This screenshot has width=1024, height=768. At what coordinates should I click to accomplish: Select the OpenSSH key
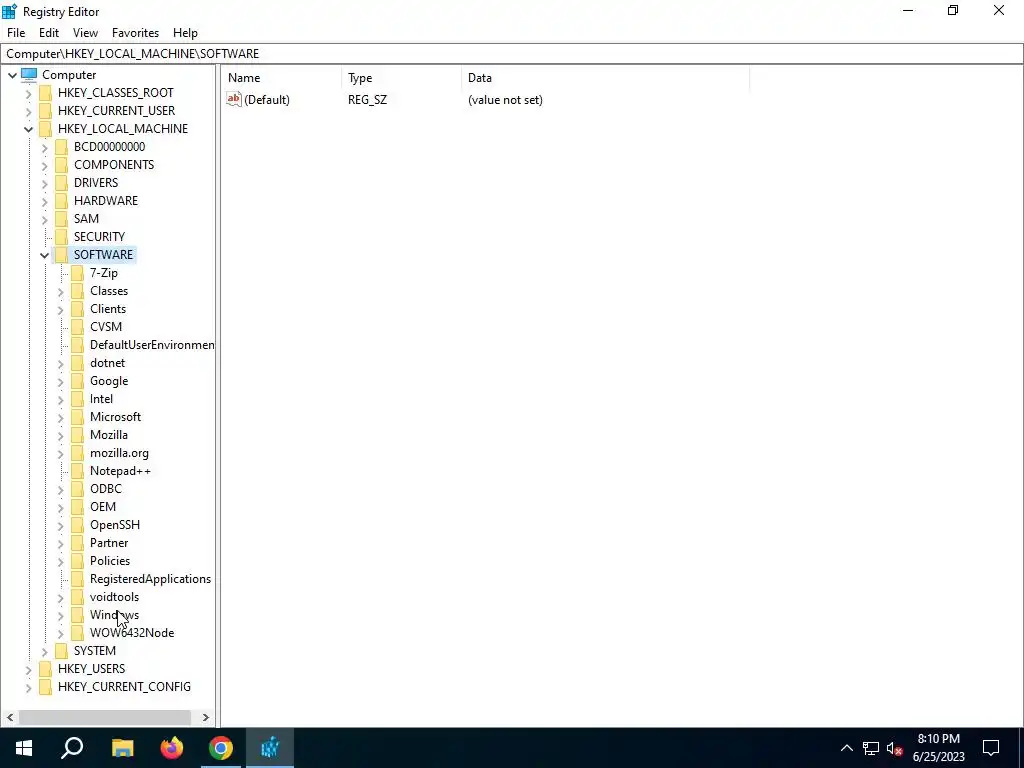pyautogui.click(x=115, y=525)
